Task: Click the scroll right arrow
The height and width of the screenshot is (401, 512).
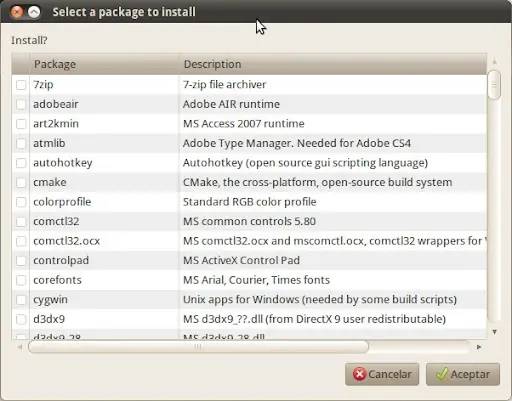Action: pyautogui.click(x=479, y=347)
